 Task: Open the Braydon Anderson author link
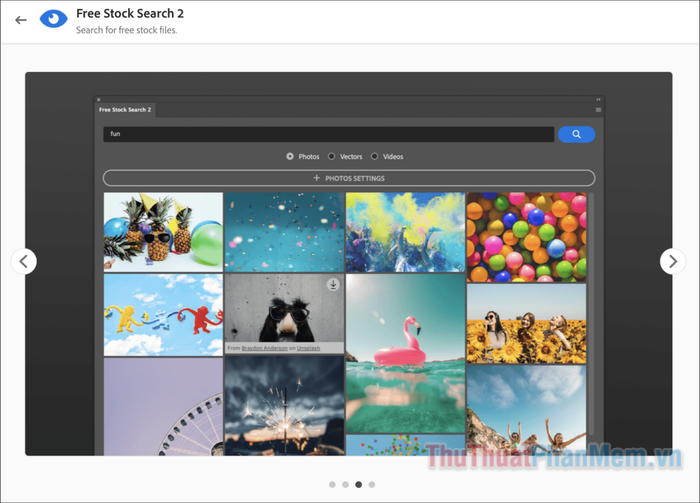point(264,348)
